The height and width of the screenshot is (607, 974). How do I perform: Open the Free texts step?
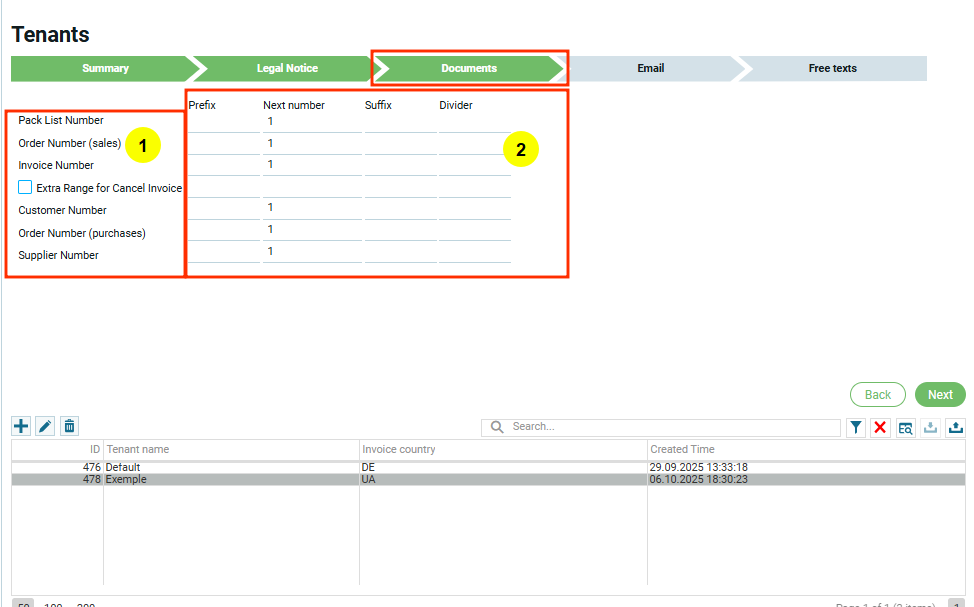coord(832,68)
